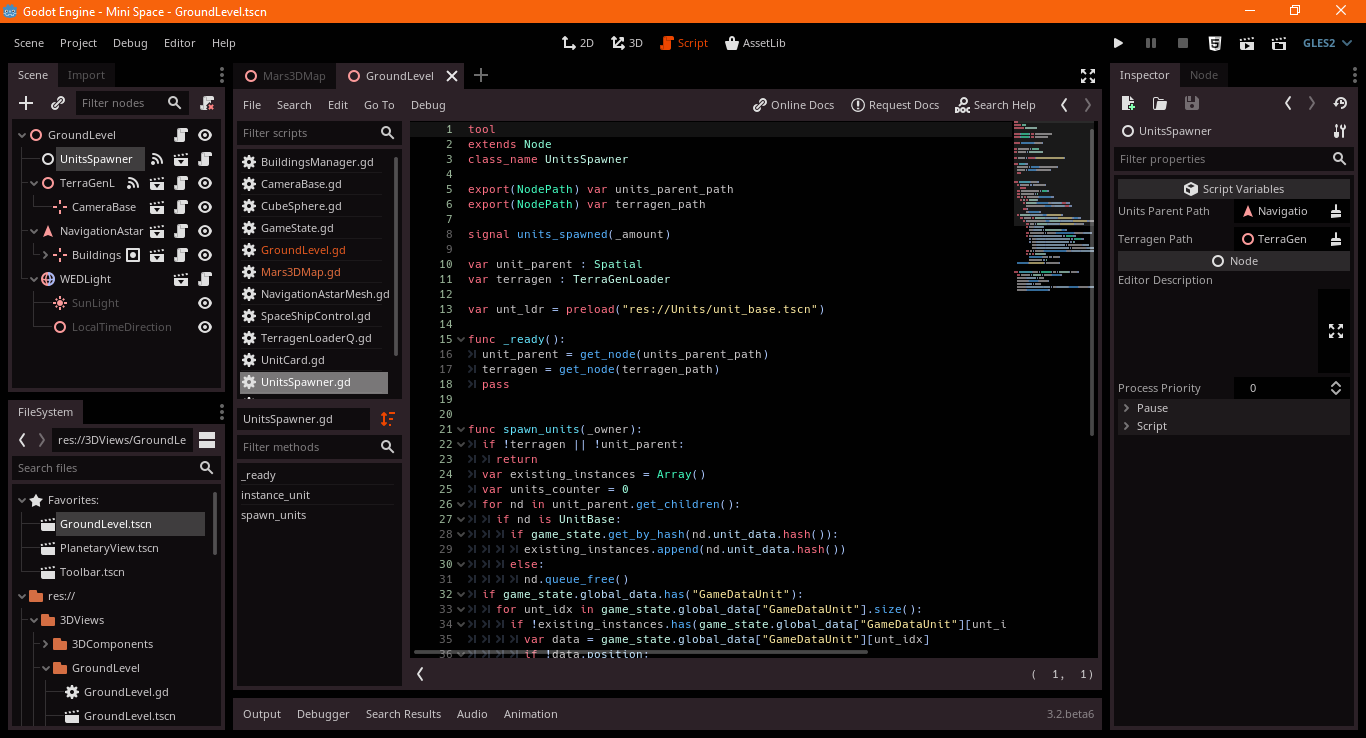Create new resource icon in Inspector
This screenshot has height=738, width=1366.
1128,103
